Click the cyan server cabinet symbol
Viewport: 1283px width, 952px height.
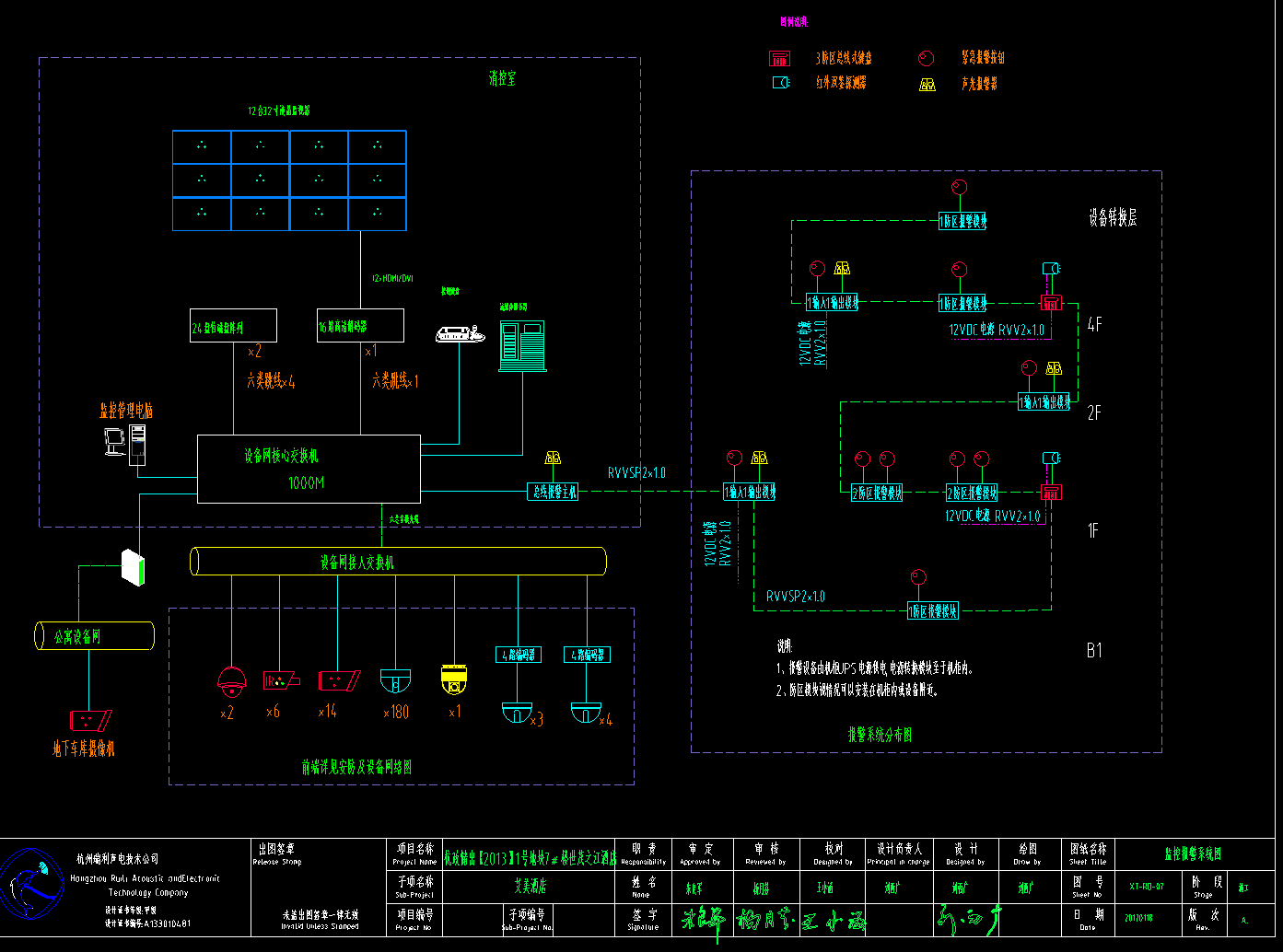tap(522, 345)
